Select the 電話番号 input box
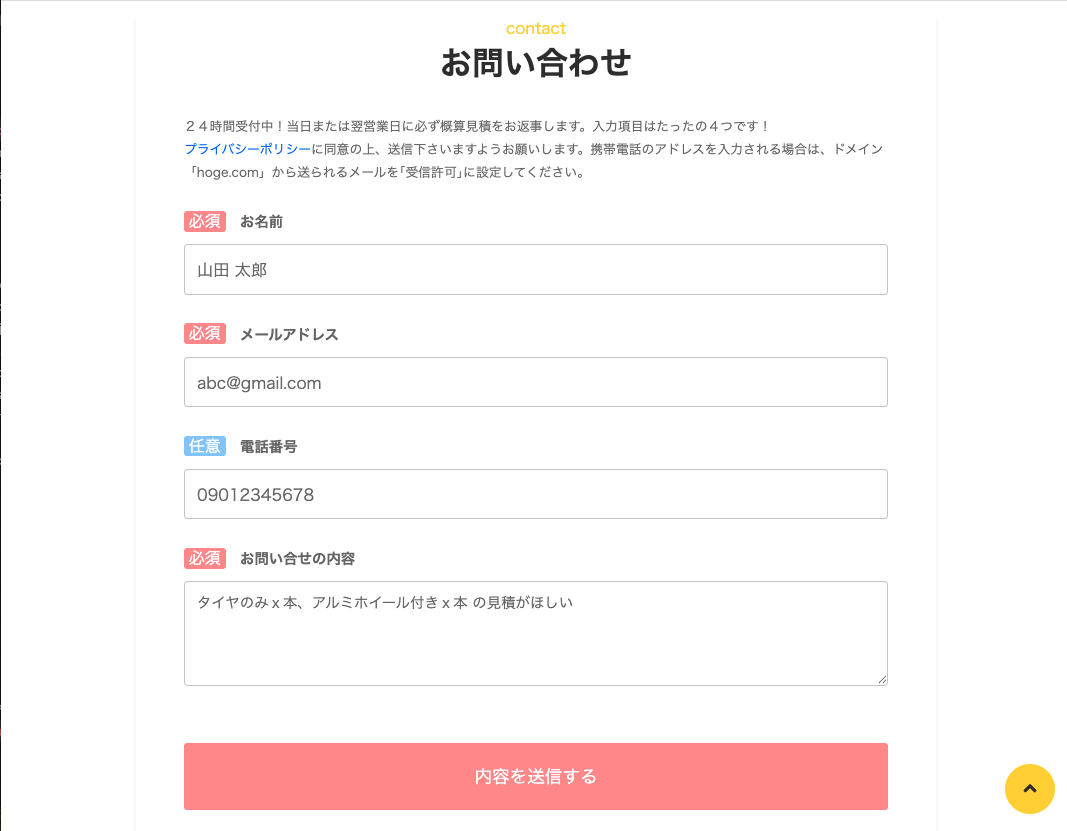 (x=535, y=494)
